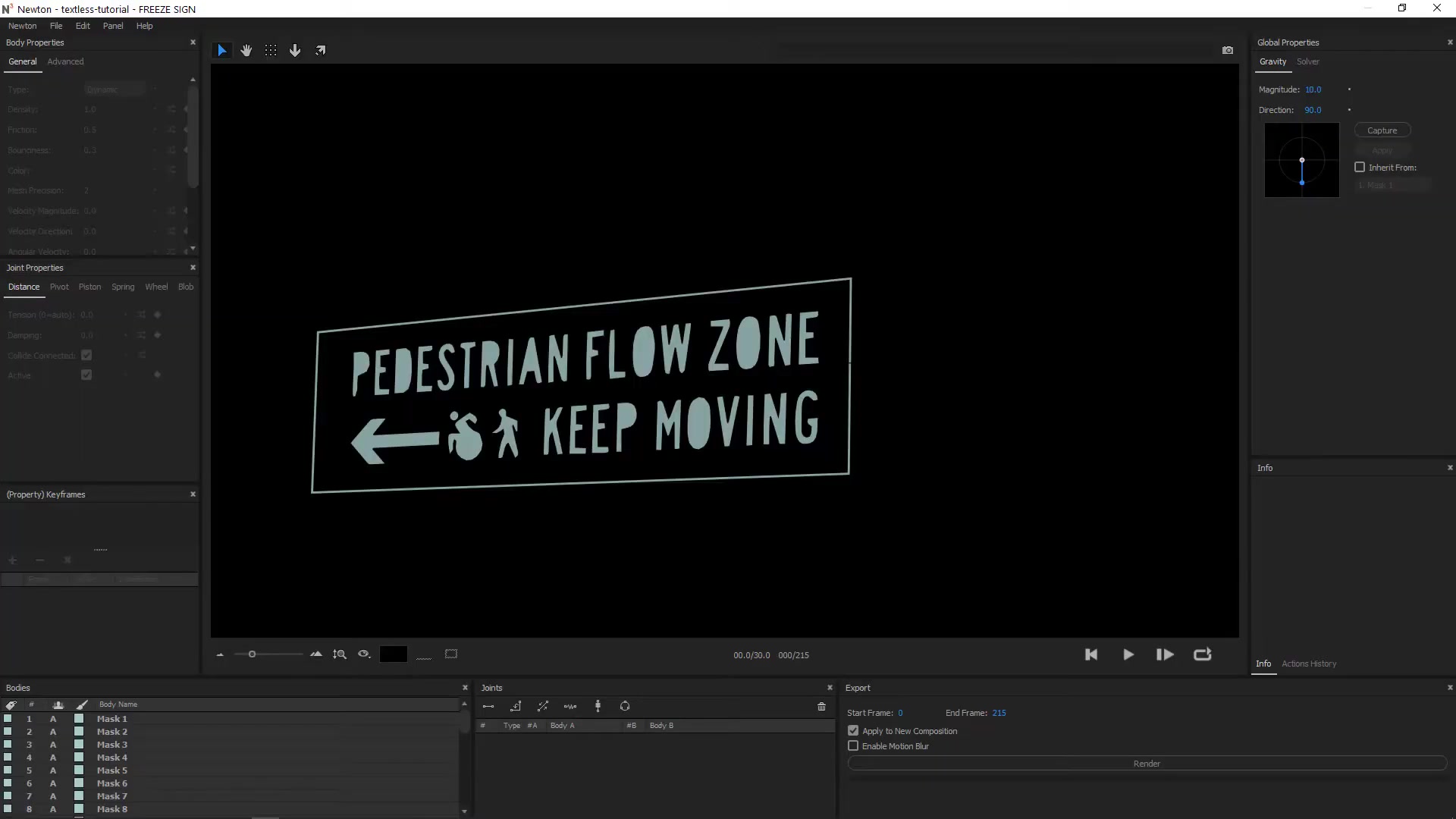The width and height of the screenshot is (1456, 819).
Task: Add a distance joint from Joints toolbar
Action: 488,706
